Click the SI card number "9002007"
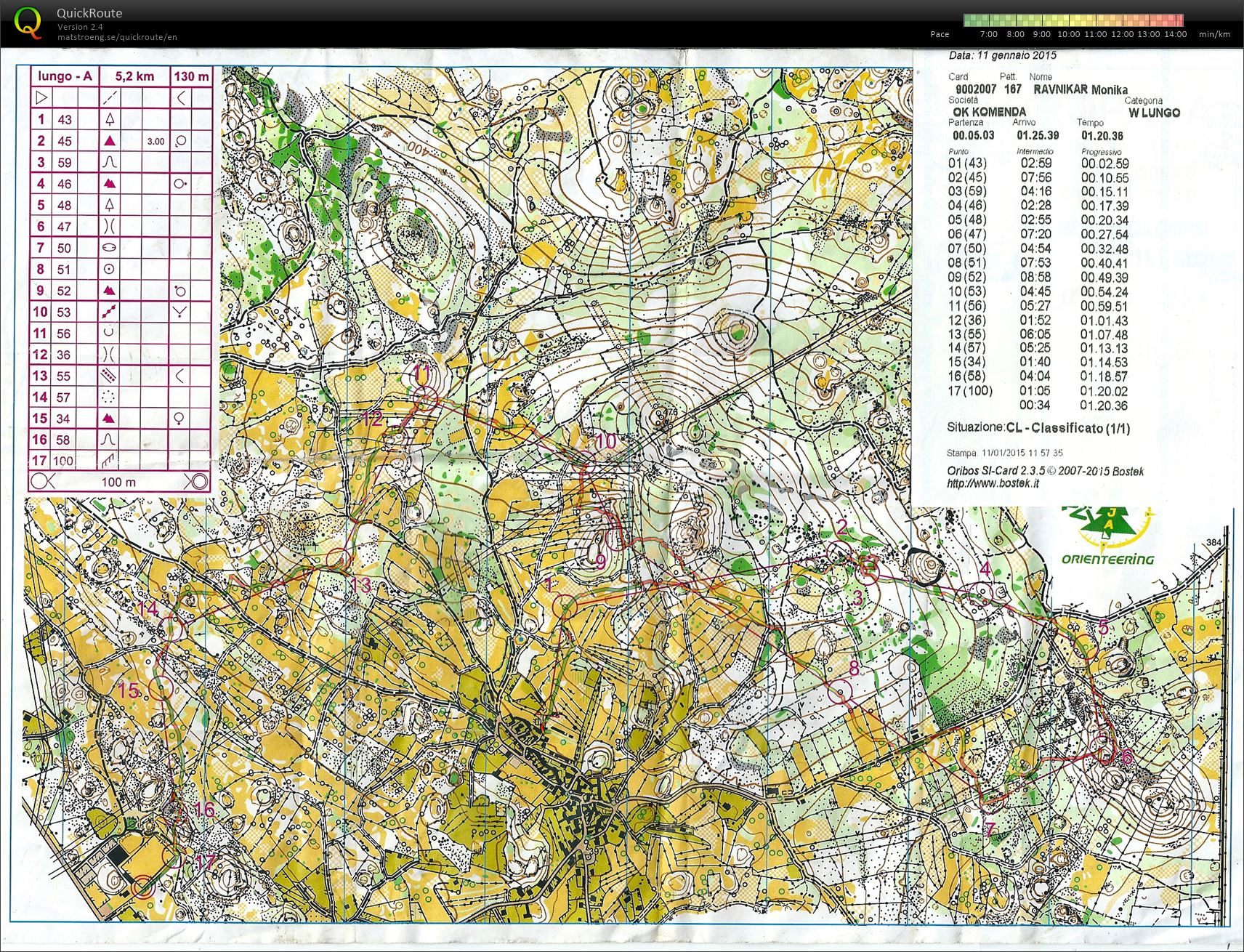This screenshot has height=952, width=1244. 975,89
